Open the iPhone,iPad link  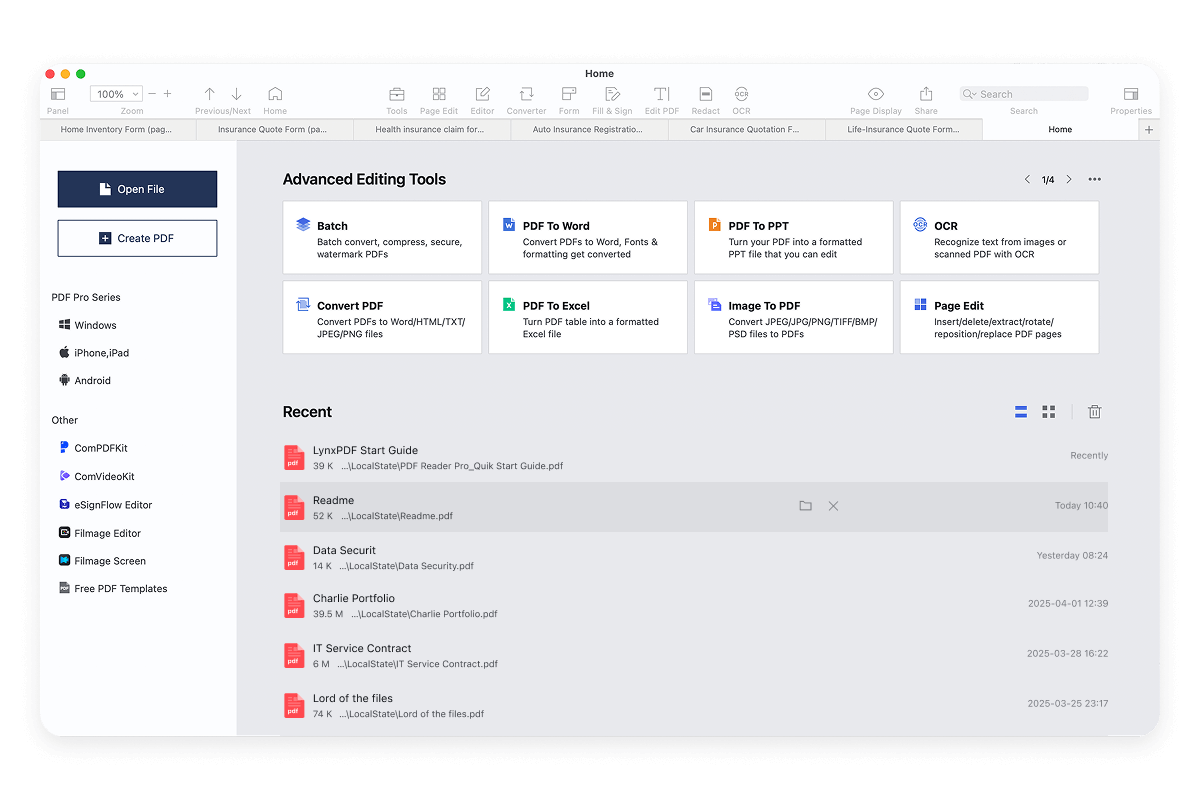point(94,353)
